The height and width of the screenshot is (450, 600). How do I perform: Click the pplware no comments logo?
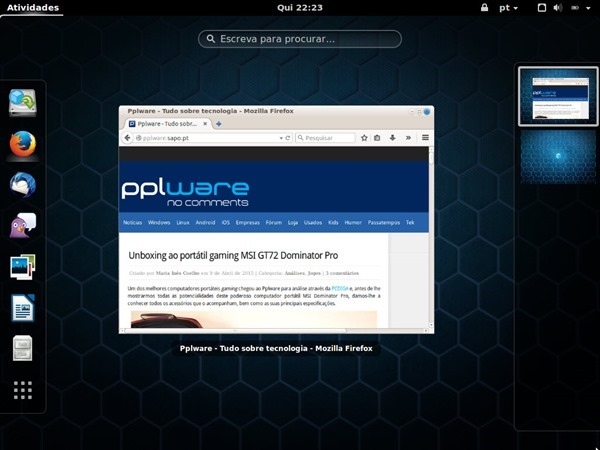(185, 194)
